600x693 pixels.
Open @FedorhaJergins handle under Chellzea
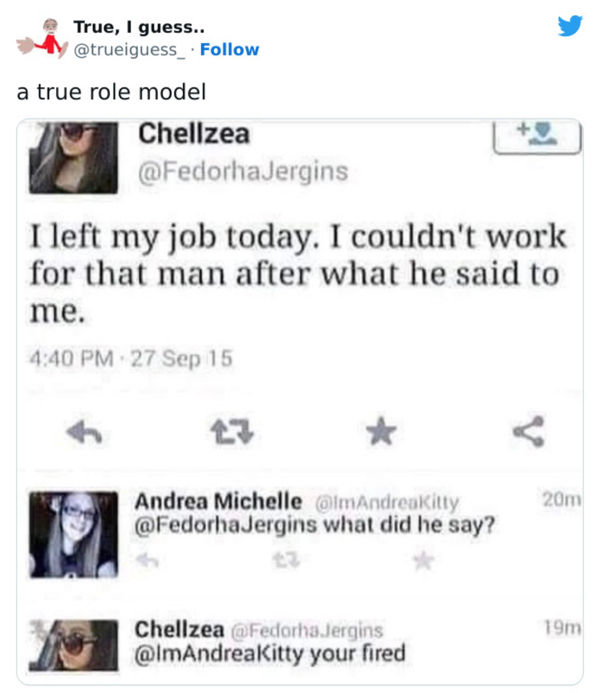point(243,172)
